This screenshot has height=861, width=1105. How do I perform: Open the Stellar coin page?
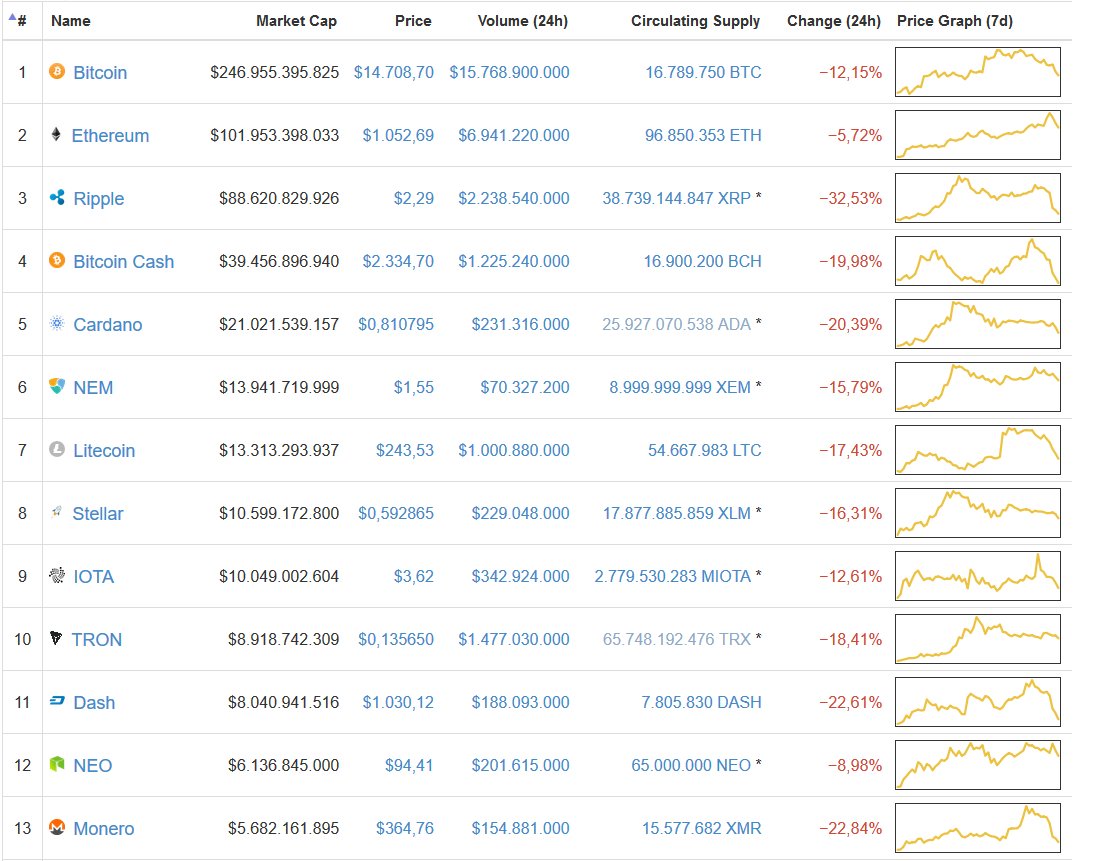(98, 513)
